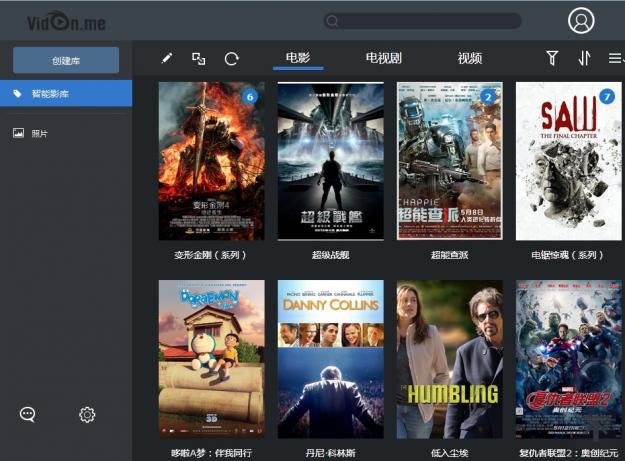
Task: Click the title 丹尼·科林斯
Action: (x=330, y=453)
